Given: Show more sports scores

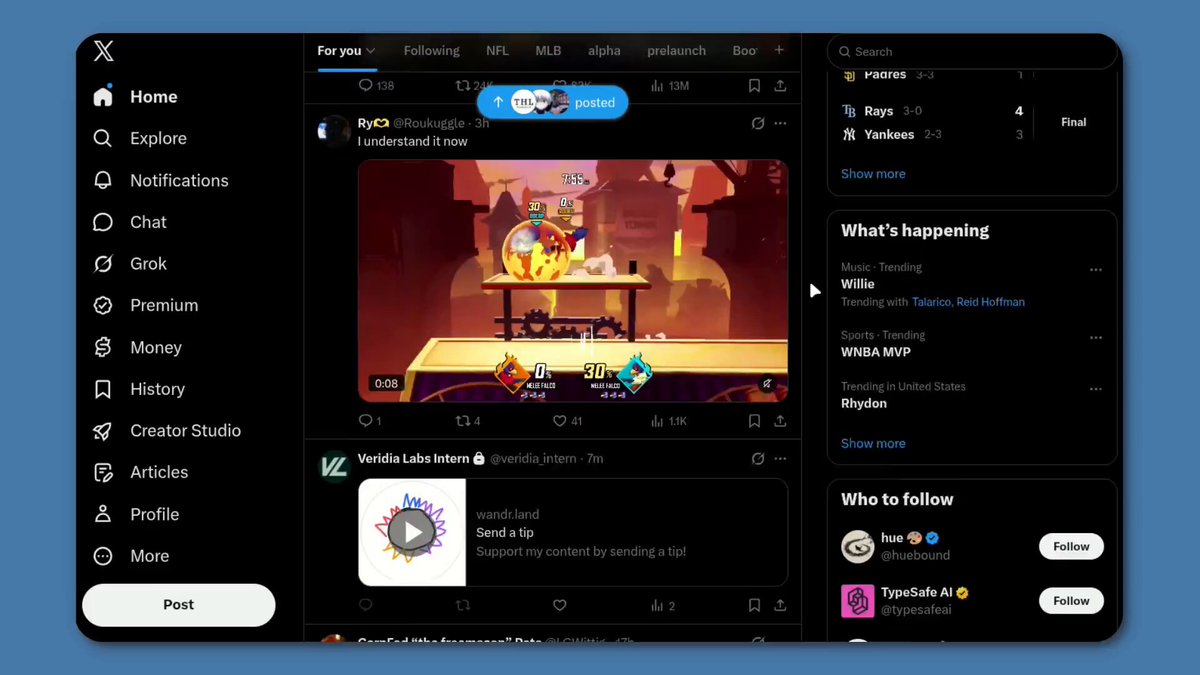Looking at the screenshot, I should tap(873, 174).
